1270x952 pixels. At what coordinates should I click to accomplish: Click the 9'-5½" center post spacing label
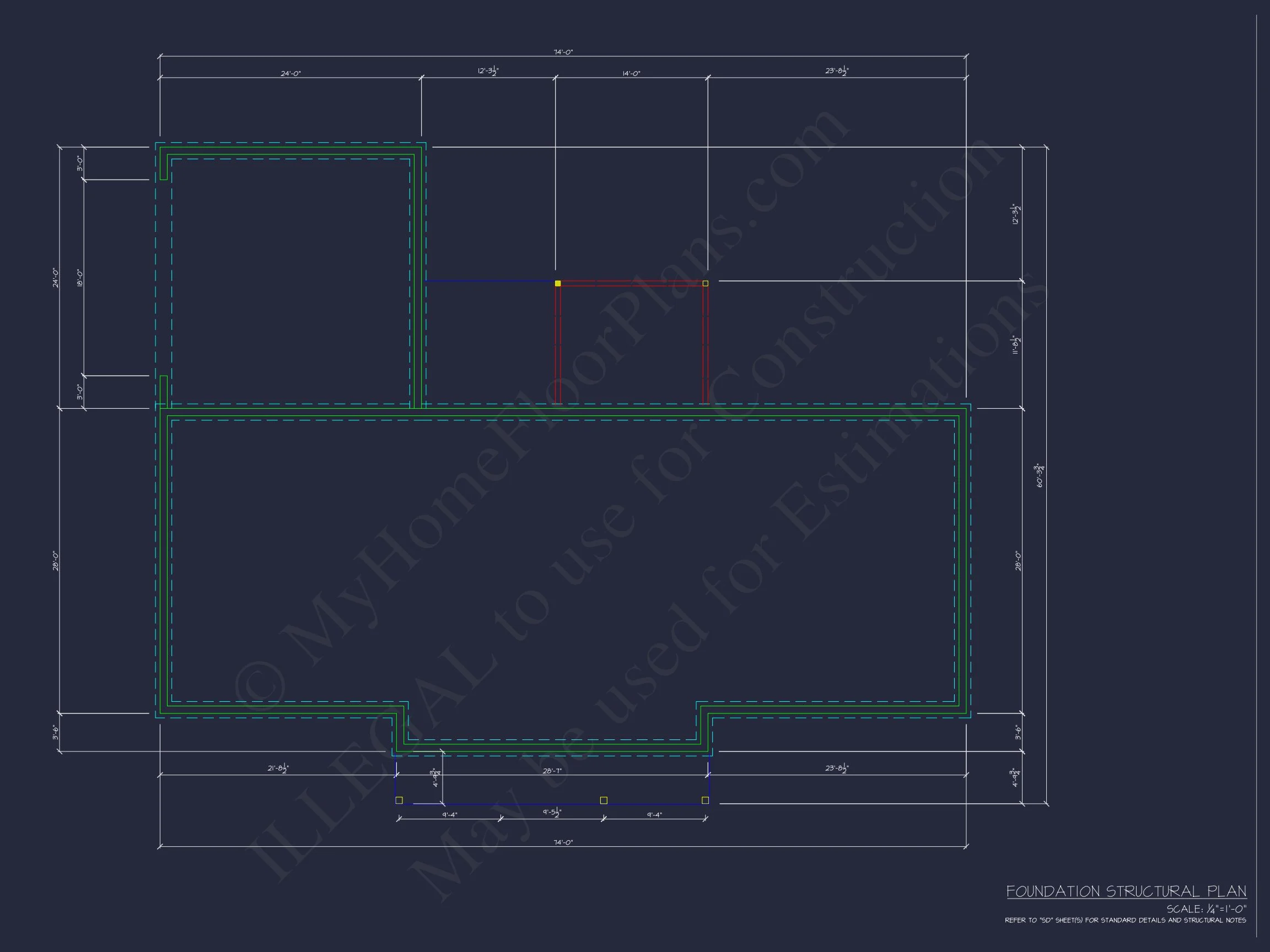[x=552, y=812]
